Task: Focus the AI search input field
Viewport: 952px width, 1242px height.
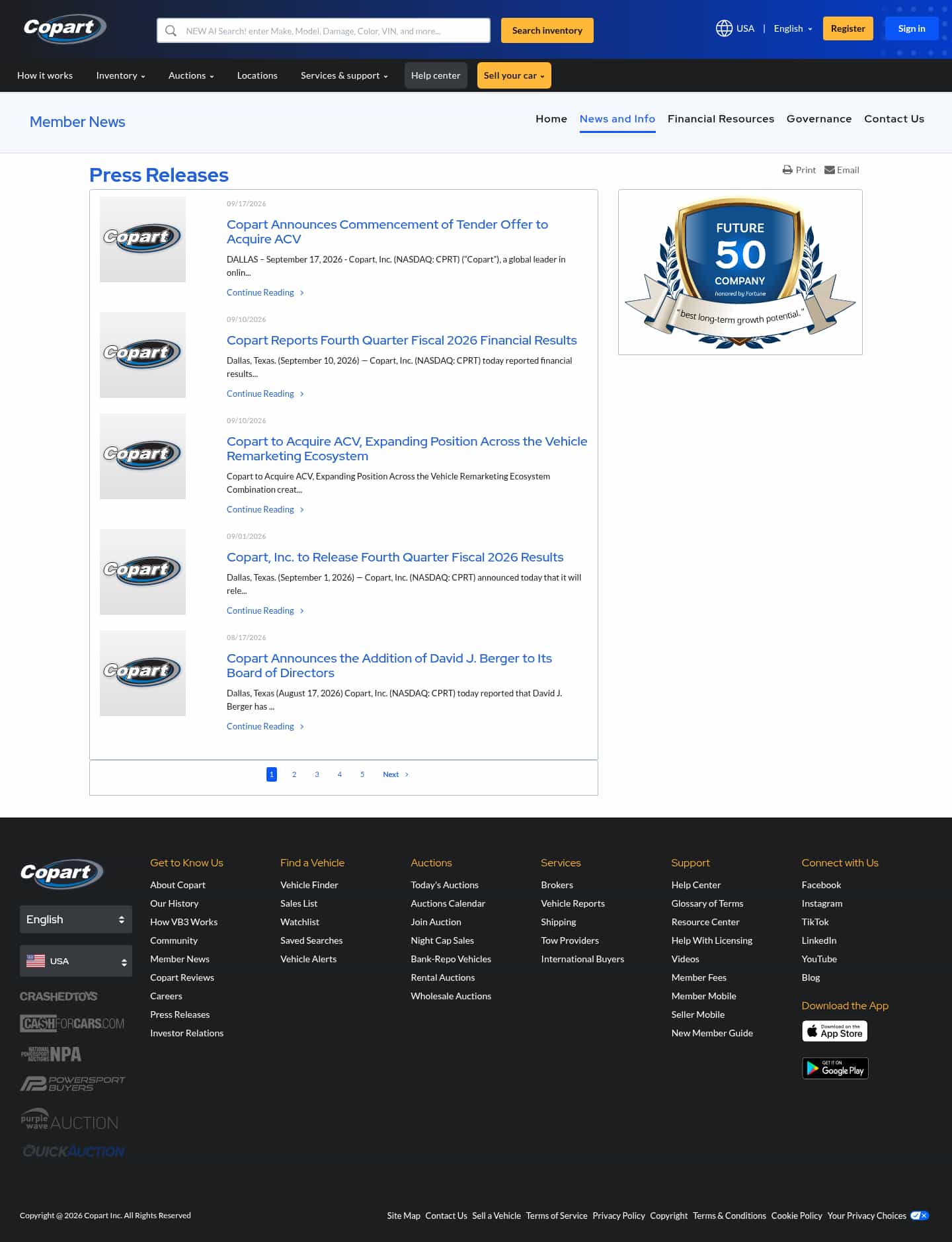Action: (323, 30)
